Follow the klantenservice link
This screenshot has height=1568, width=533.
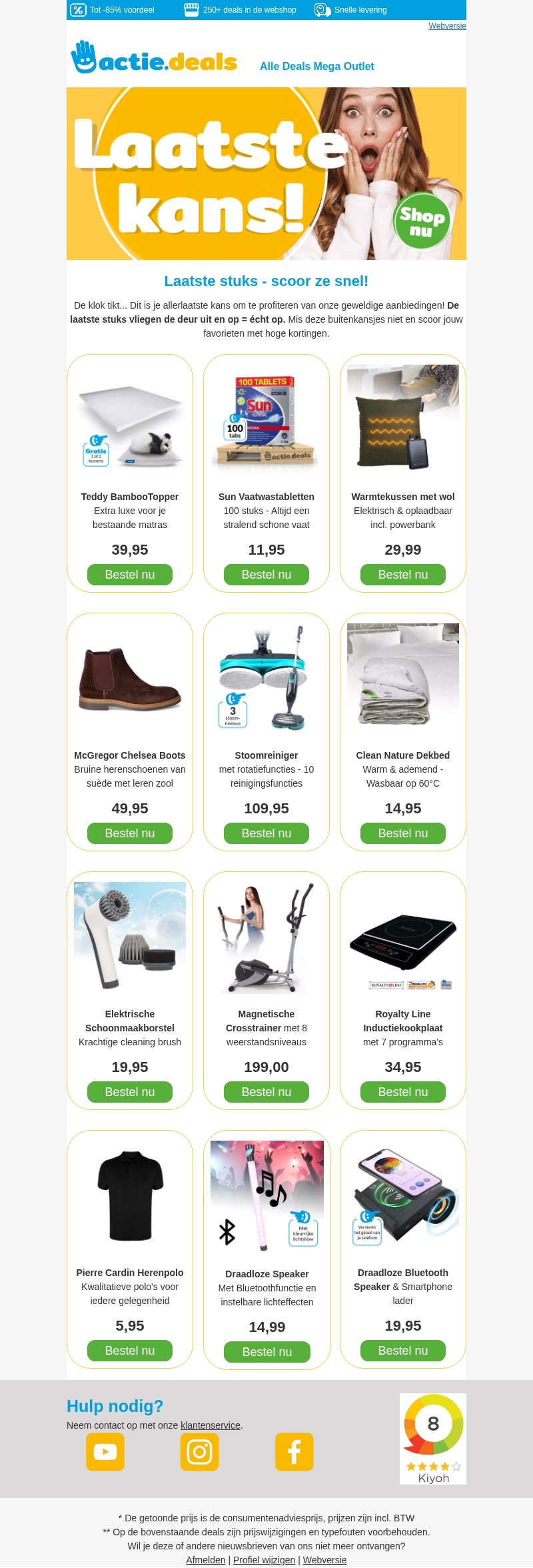[x=211, y=1425]
